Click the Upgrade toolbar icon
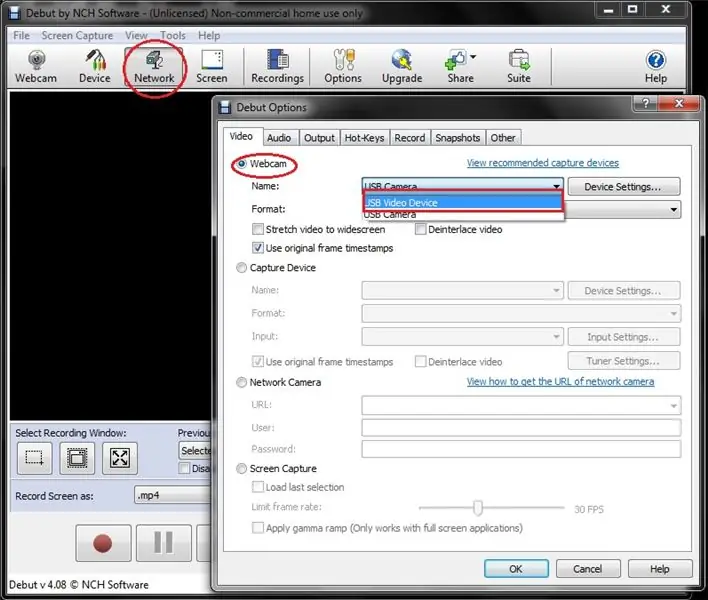 coord(402,67)
